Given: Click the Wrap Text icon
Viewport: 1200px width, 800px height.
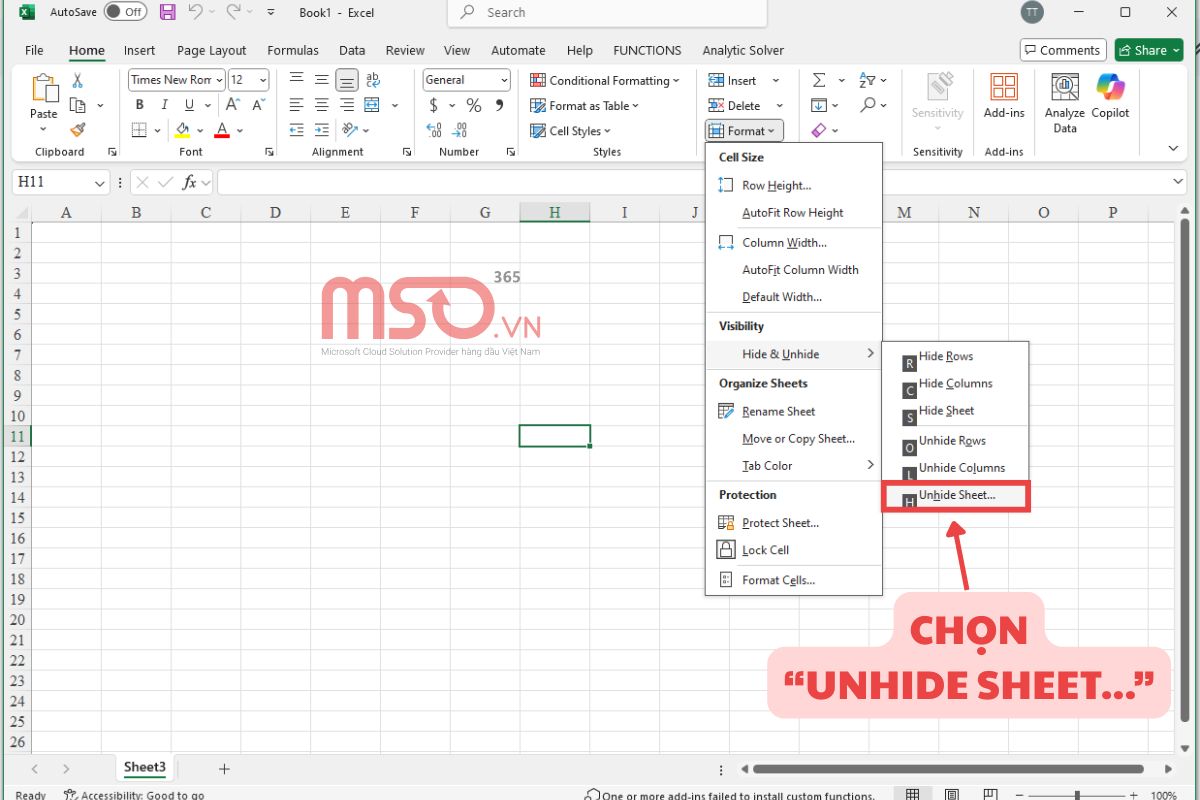Looking at the screenshot, I should coord(373,80).
